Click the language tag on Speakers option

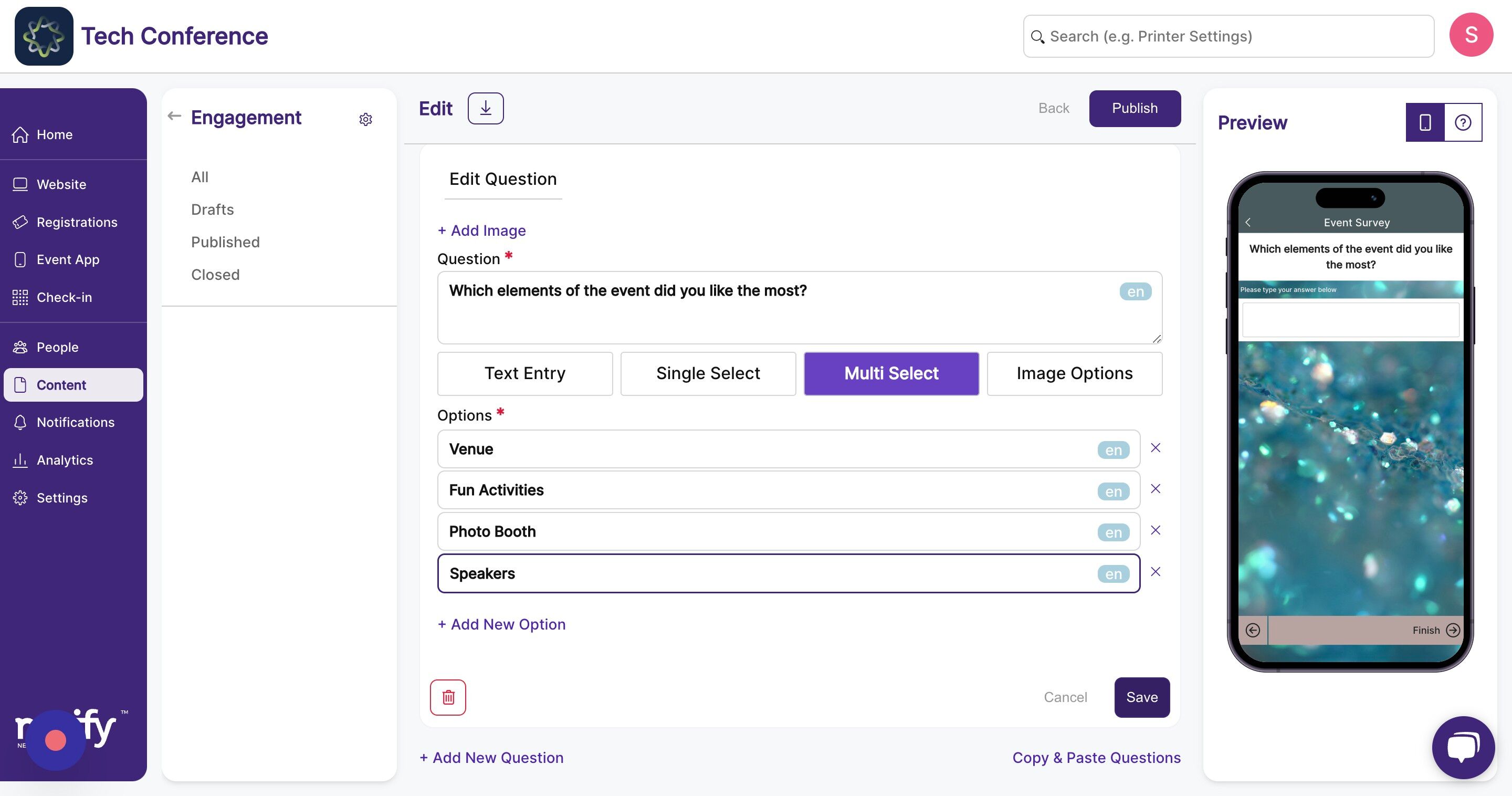1113,574
